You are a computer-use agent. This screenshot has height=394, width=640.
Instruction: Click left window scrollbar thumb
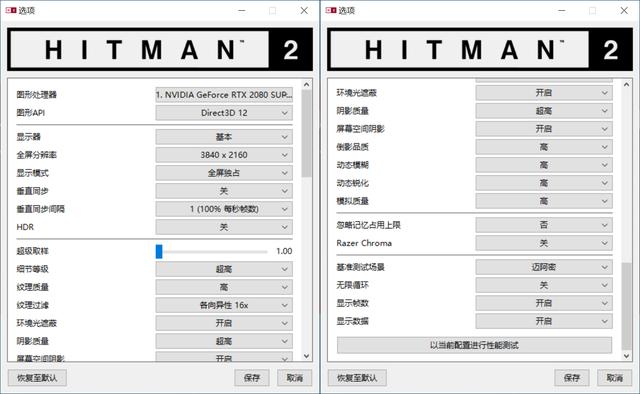coord(307,134)
